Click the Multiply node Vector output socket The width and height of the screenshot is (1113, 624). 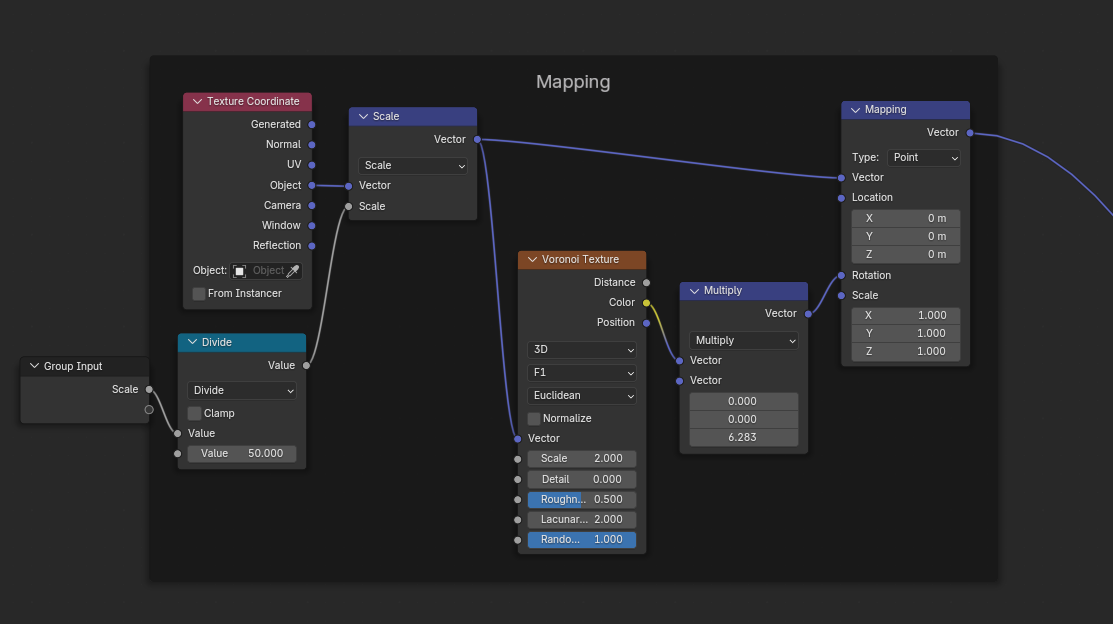808,314
